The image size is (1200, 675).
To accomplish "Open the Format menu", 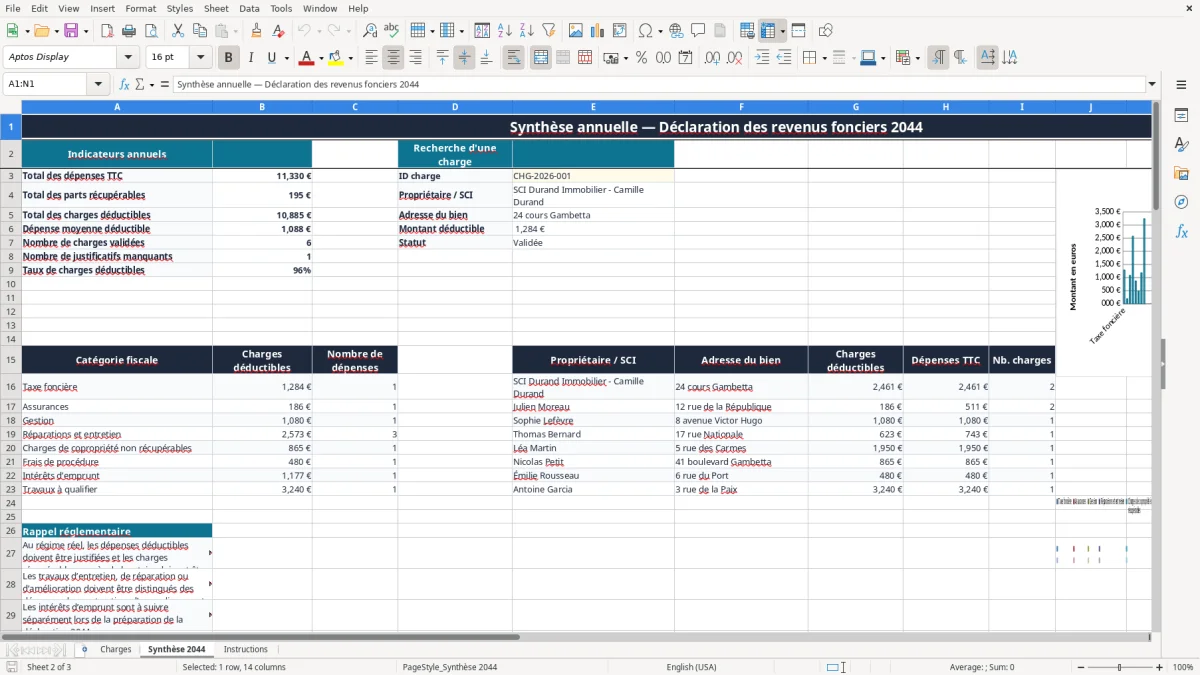I will click(140, 8).
